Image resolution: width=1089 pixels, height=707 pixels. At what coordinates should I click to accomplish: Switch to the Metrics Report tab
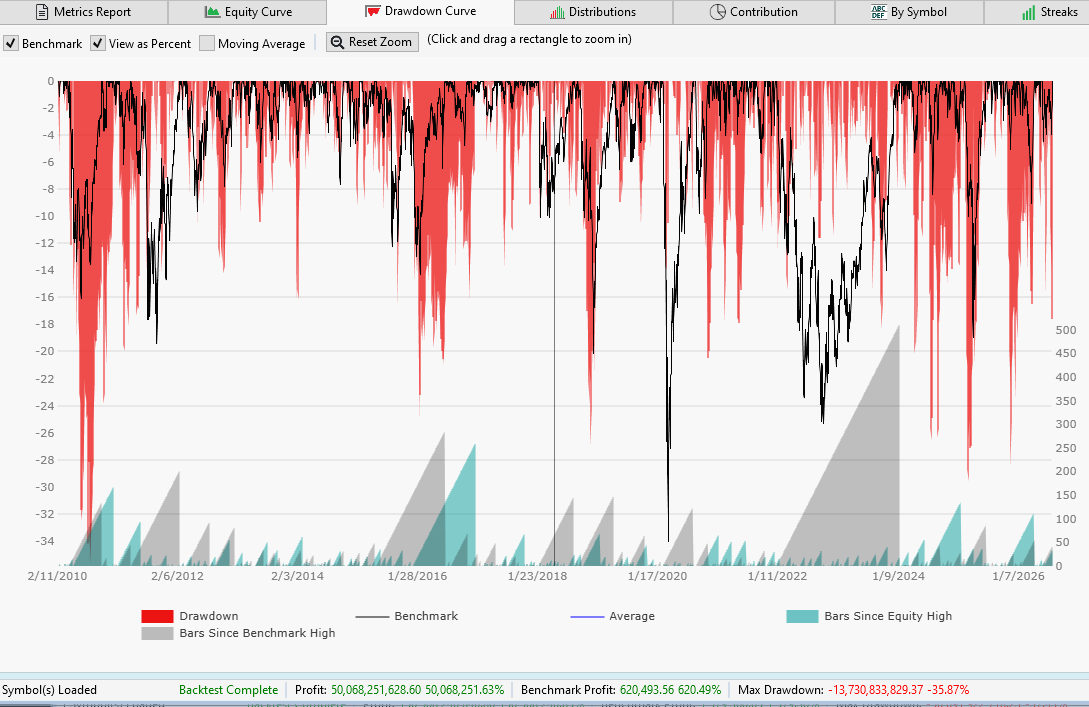(x=84, y=12)
